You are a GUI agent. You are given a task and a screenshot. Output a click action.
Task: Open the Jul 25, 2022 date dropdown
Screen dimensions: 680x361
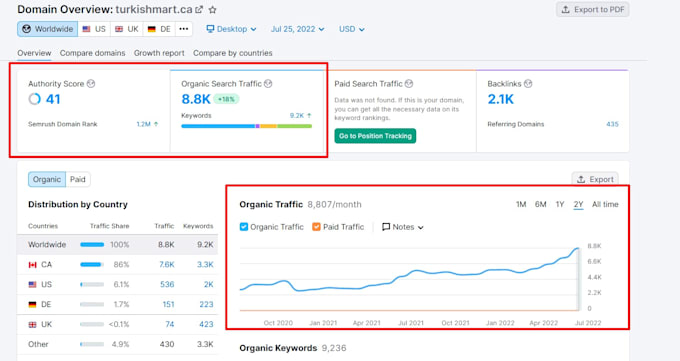click(x=298, y=29)
